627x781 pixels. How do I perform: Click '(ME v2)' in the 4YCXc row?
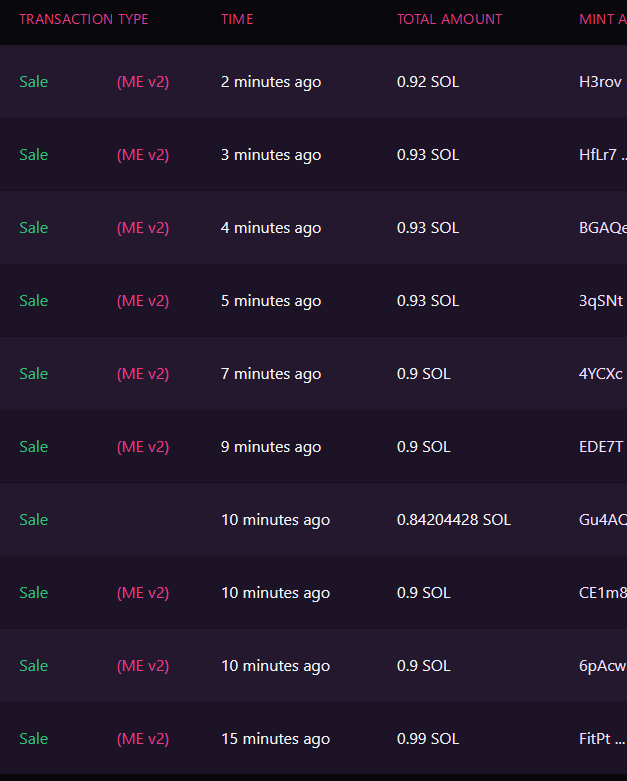pos(143,374)
